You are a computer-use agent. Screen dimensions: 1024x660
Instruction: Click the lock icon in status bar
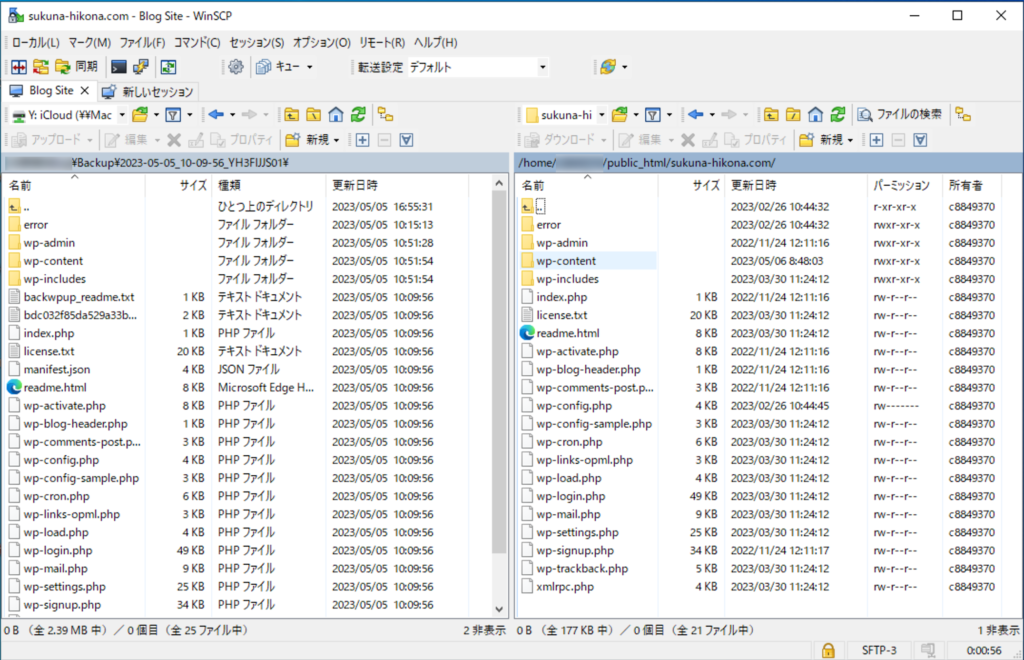tap(828, 650)
